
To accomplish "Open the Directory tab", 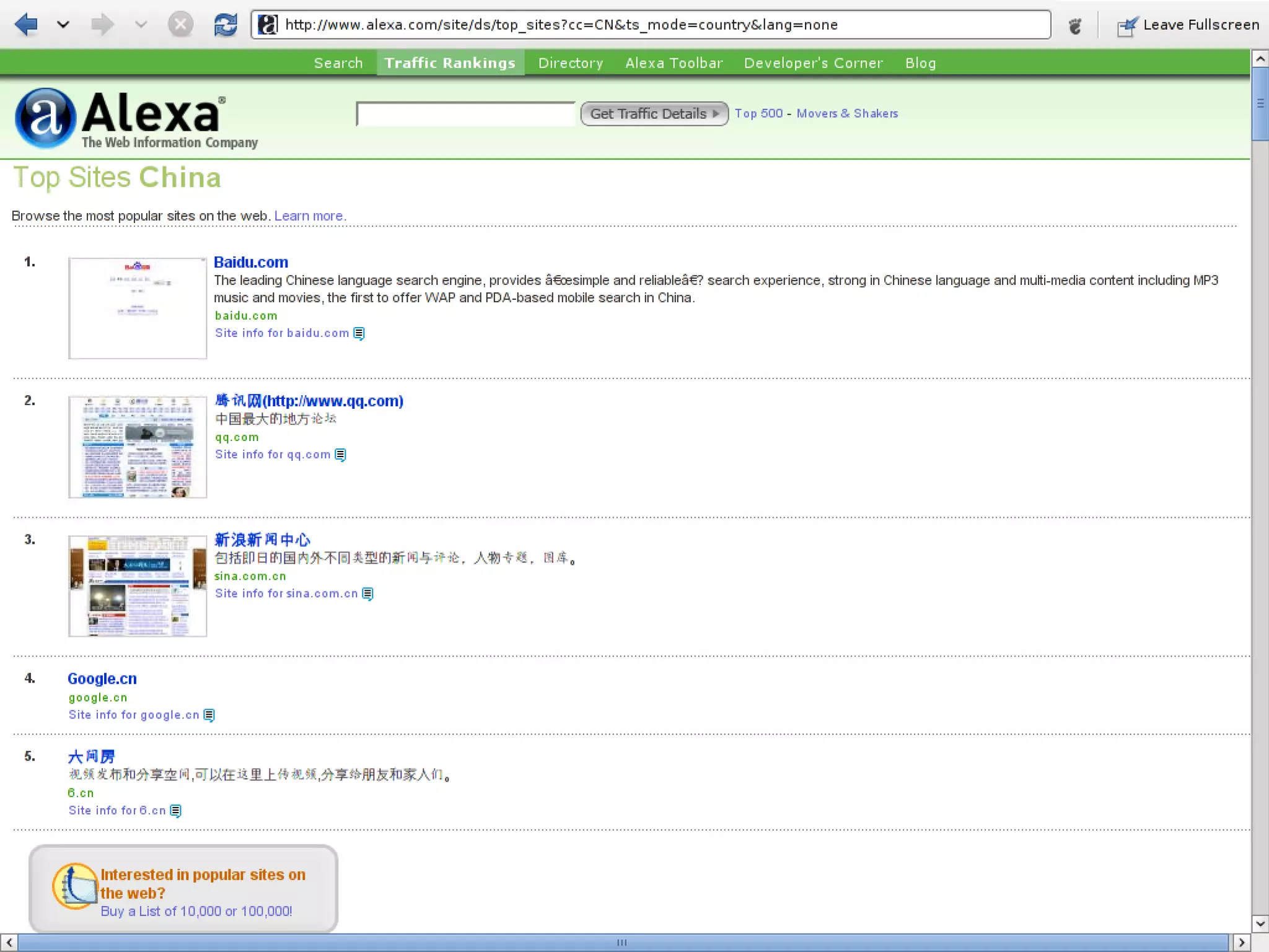I will [x=570, y=63].
